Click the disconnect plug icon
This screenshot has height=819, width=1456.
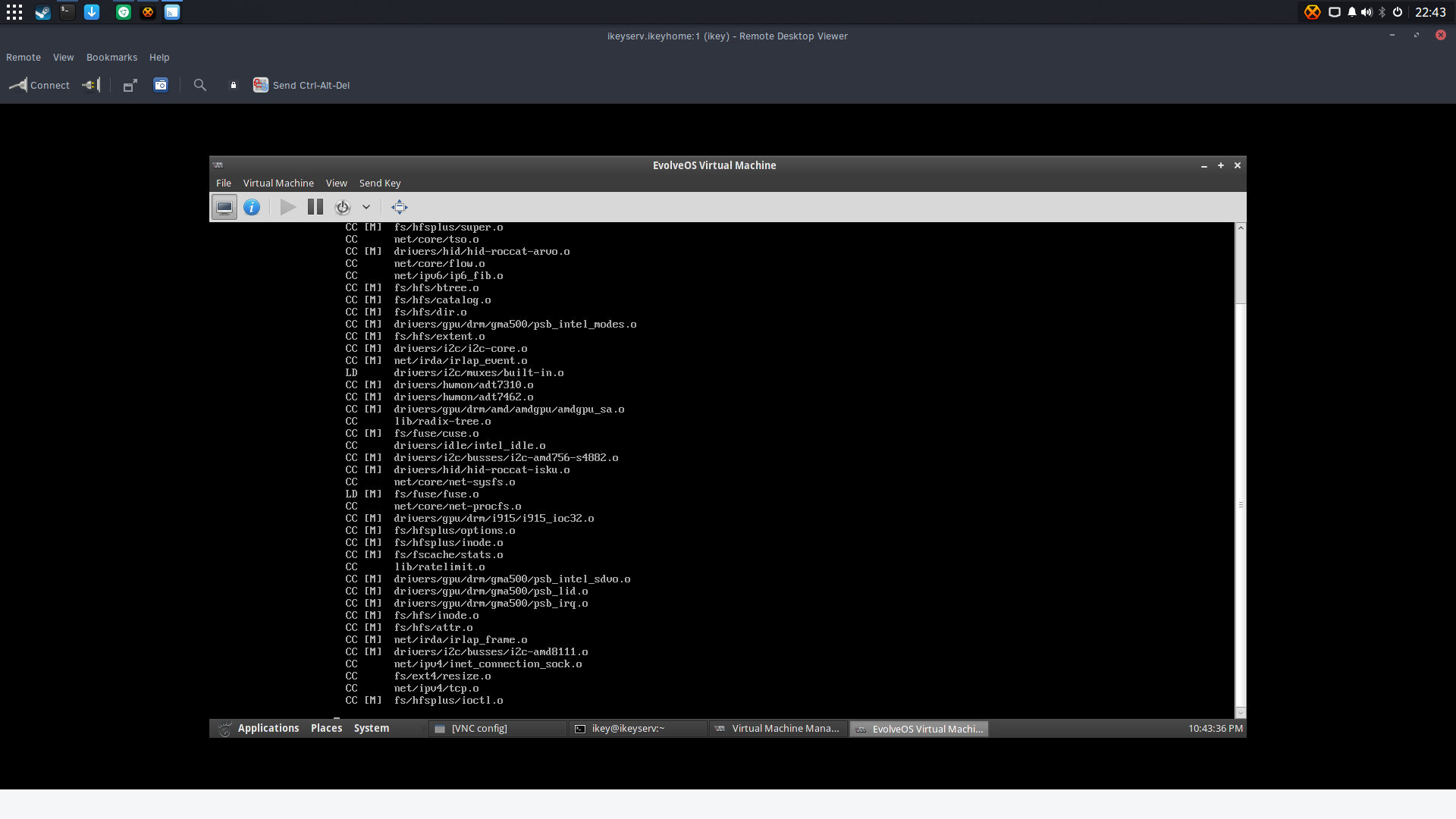point(92,85)
